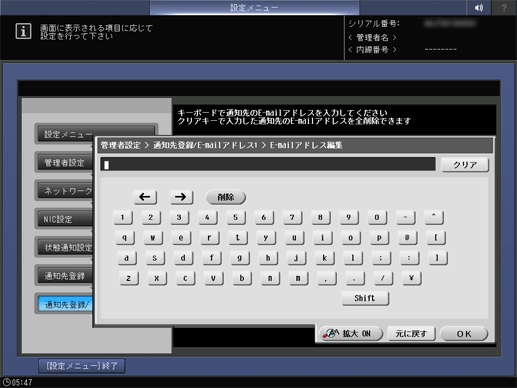Select the 設定メニュー tab at top

(x=254, y=7)
